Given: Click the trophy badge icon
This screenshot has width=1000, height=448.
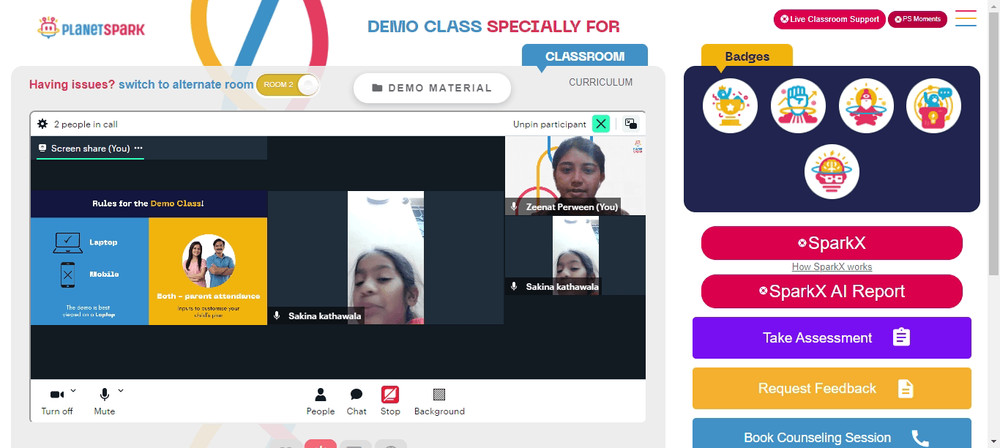Looking at the screenshot, I should point(730,106).
